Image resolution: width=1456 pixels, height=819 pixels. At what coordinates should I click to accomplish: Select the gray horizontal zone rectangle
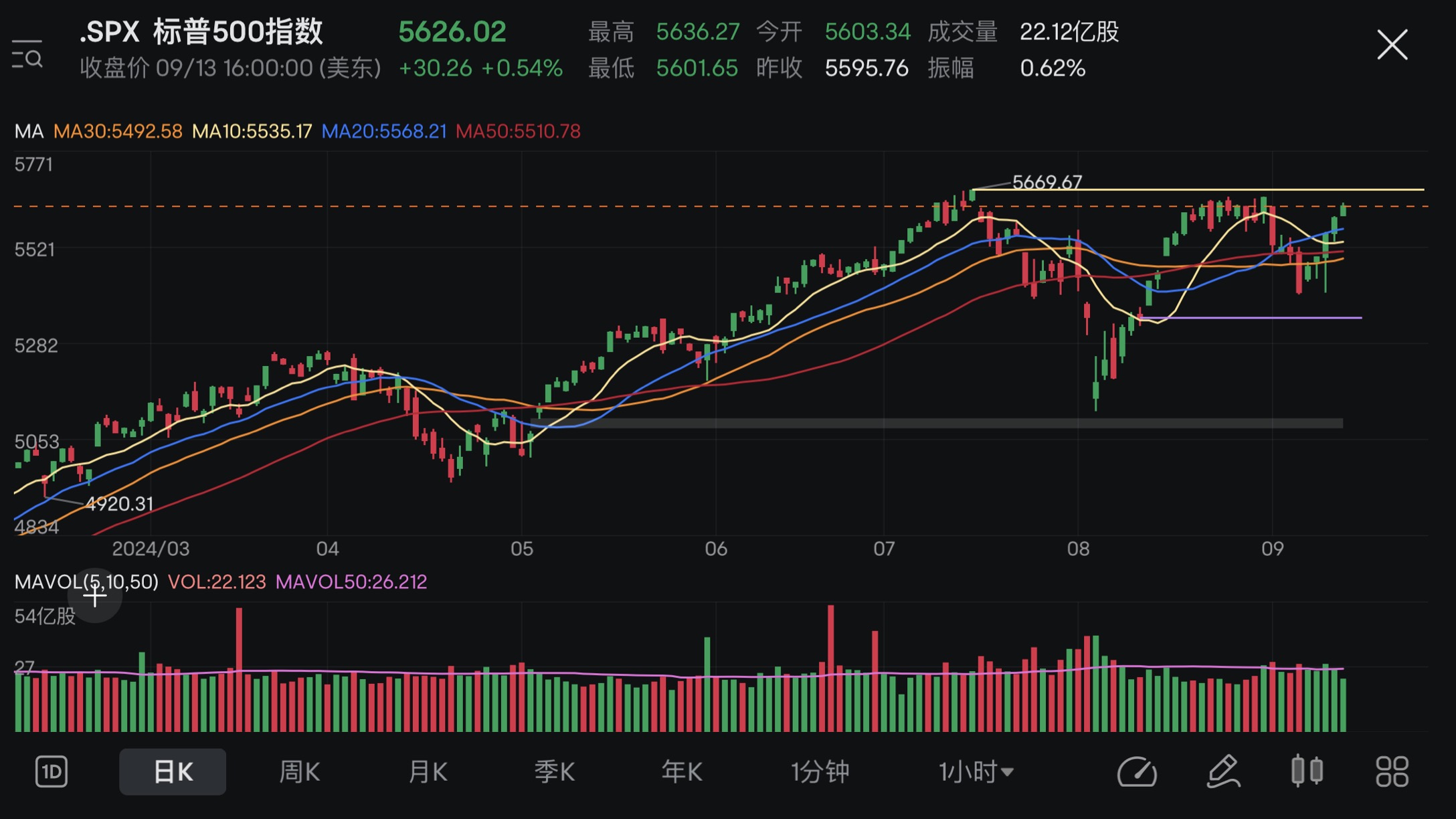[937, 423]
